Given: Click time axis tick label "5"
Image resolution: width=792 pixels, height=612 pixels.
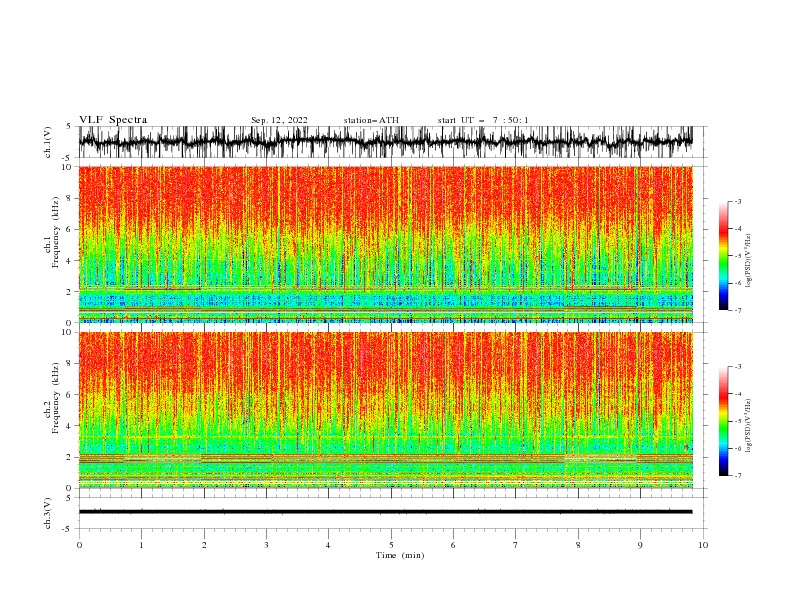Looking at the screenshot, I should (391, 545).
